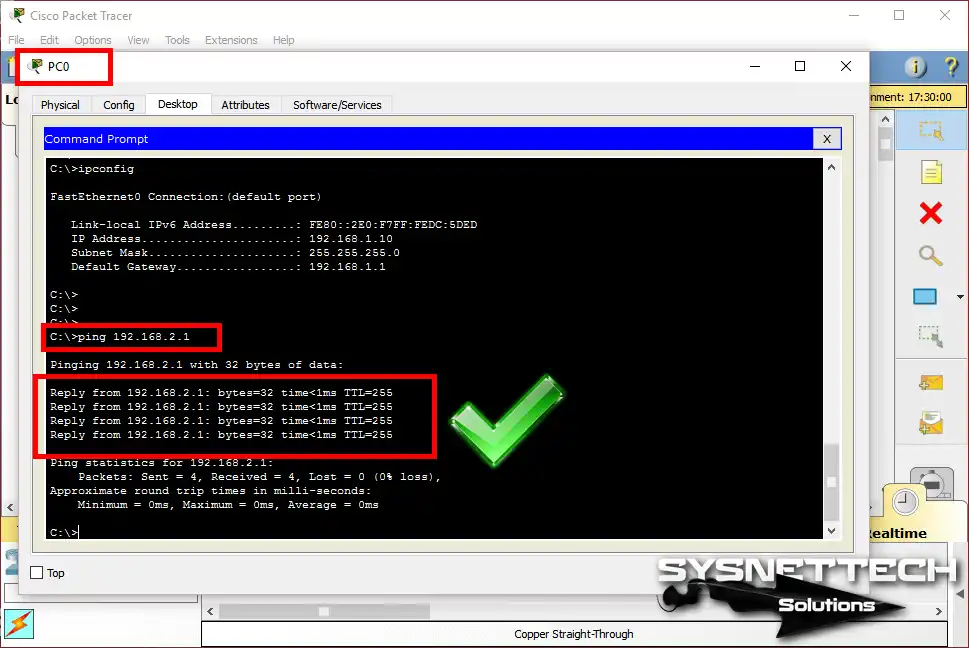The image size is (969, 648).
Task: Close the PC0 window
Action: [x=846, y=66]
